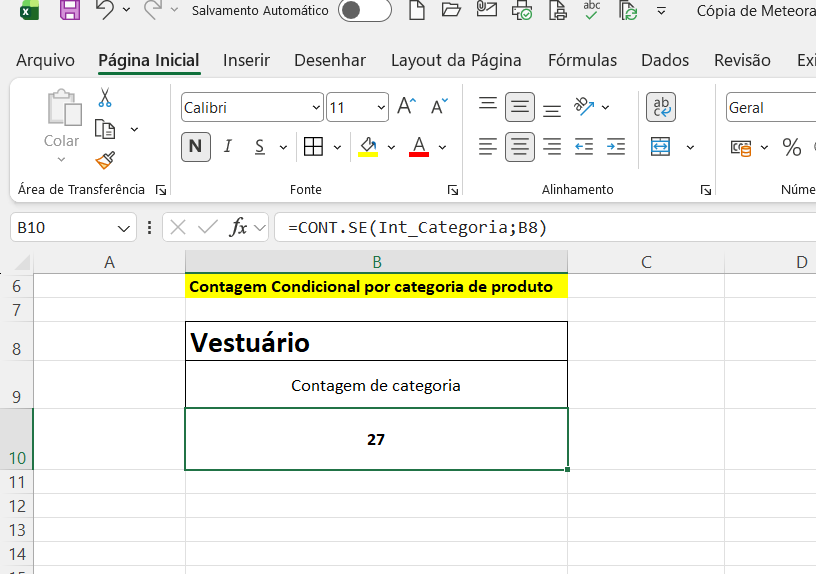Expand the copy options arrow
The height and width of the screenshot is (574, 816).
click(134, 129)
